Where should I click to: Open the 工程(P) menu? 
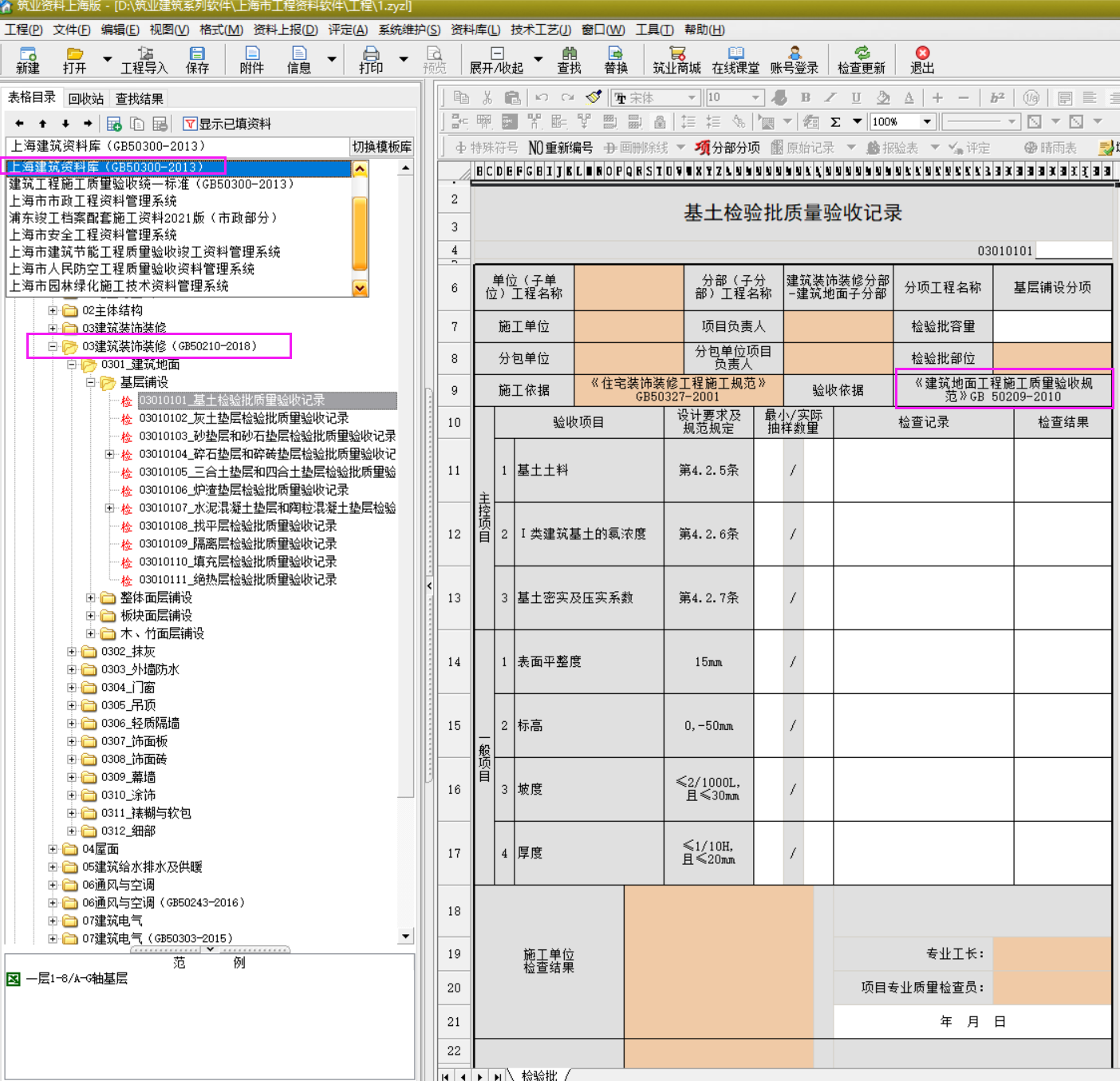[x=24, y=30]
